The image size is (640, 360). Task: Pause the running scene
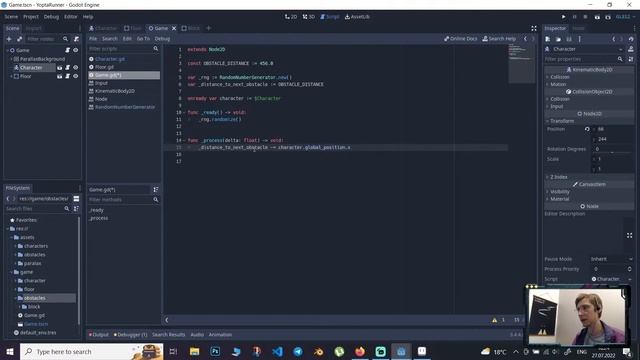pos(574,17)
